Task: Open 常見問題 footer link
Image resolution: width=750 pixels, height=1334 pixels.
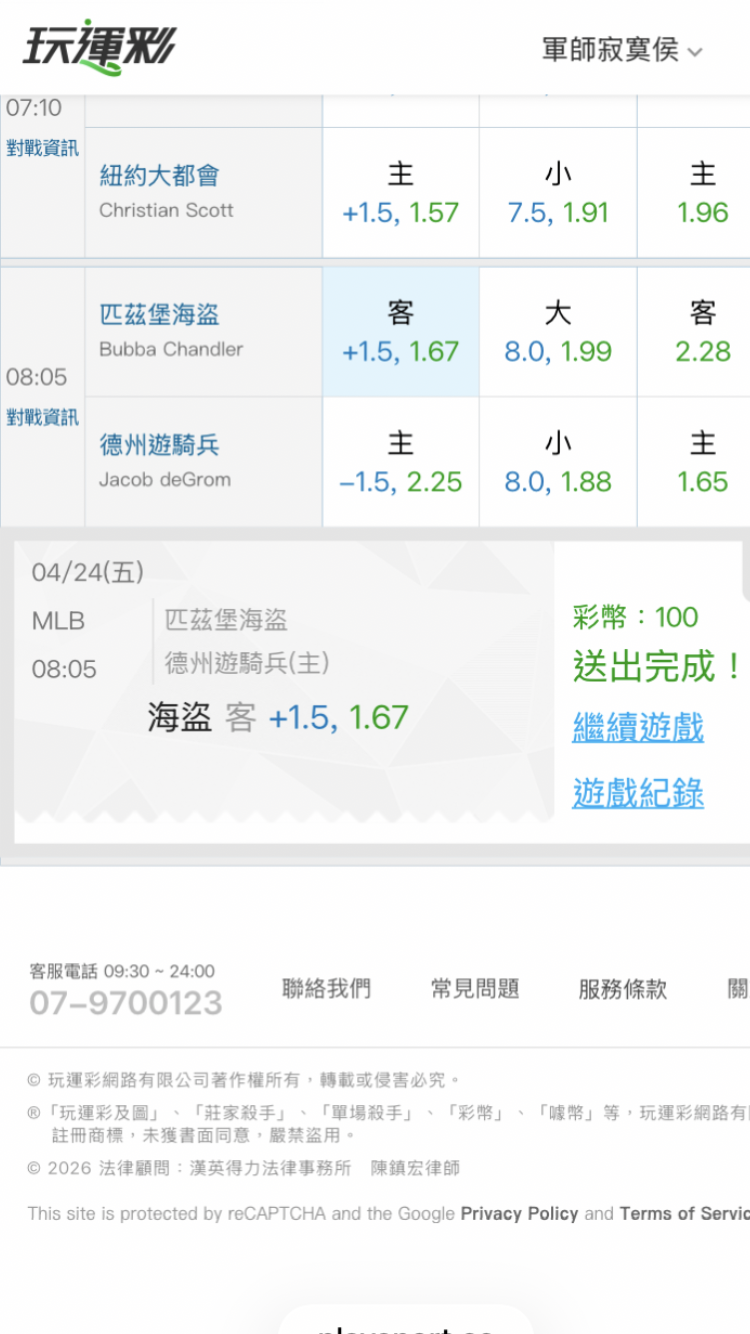Action: pyautogui.click(x=475, y=989)
